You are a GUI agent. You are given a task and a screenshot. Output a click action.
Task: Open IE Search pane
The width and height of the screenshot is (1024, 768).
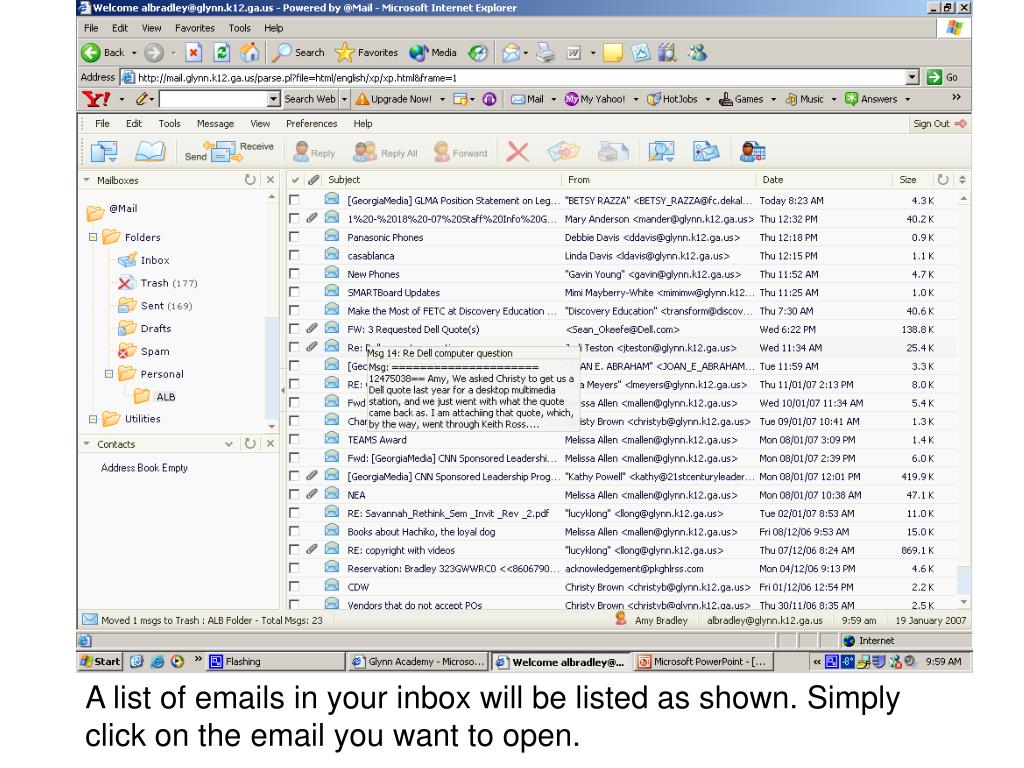click(299, 52)
